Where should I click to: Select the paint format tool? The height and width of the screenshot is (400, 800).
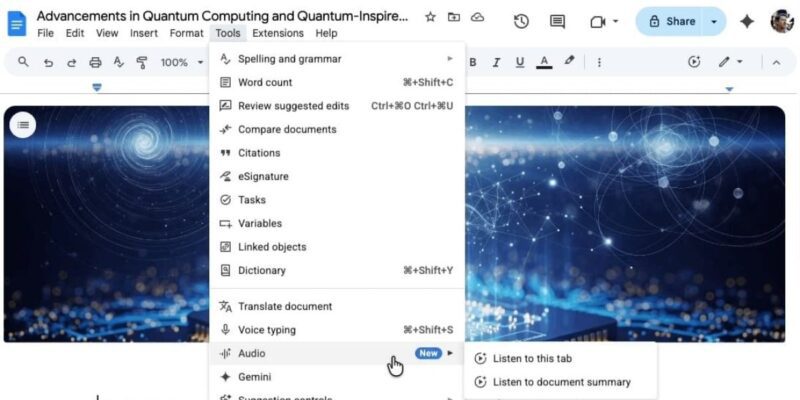coord(142,62)
